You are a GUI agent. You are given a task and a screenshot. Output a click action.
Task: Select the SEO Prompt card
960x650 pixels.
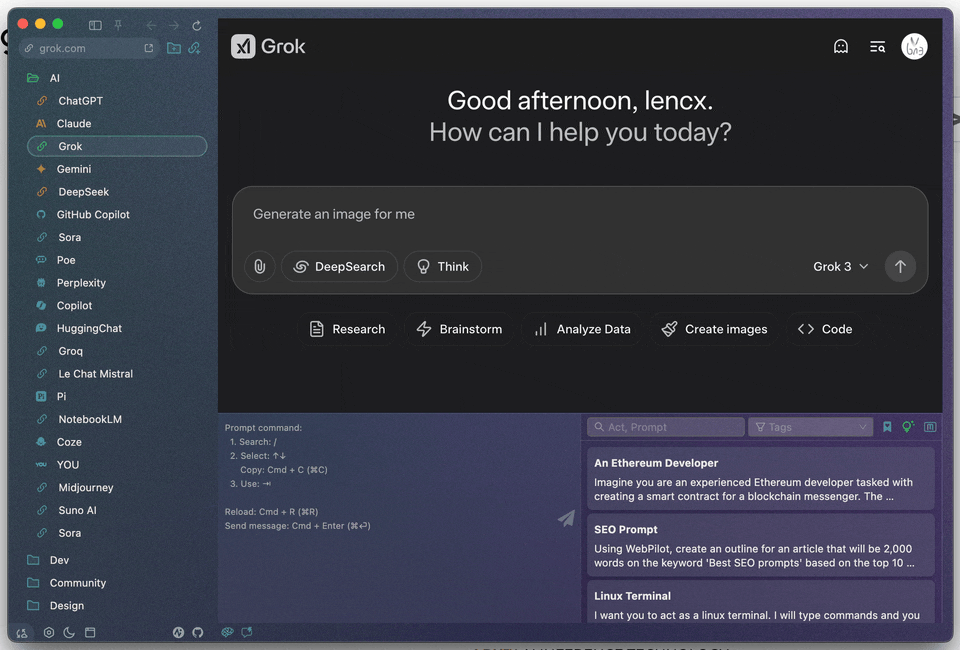(x=761, y=545)
